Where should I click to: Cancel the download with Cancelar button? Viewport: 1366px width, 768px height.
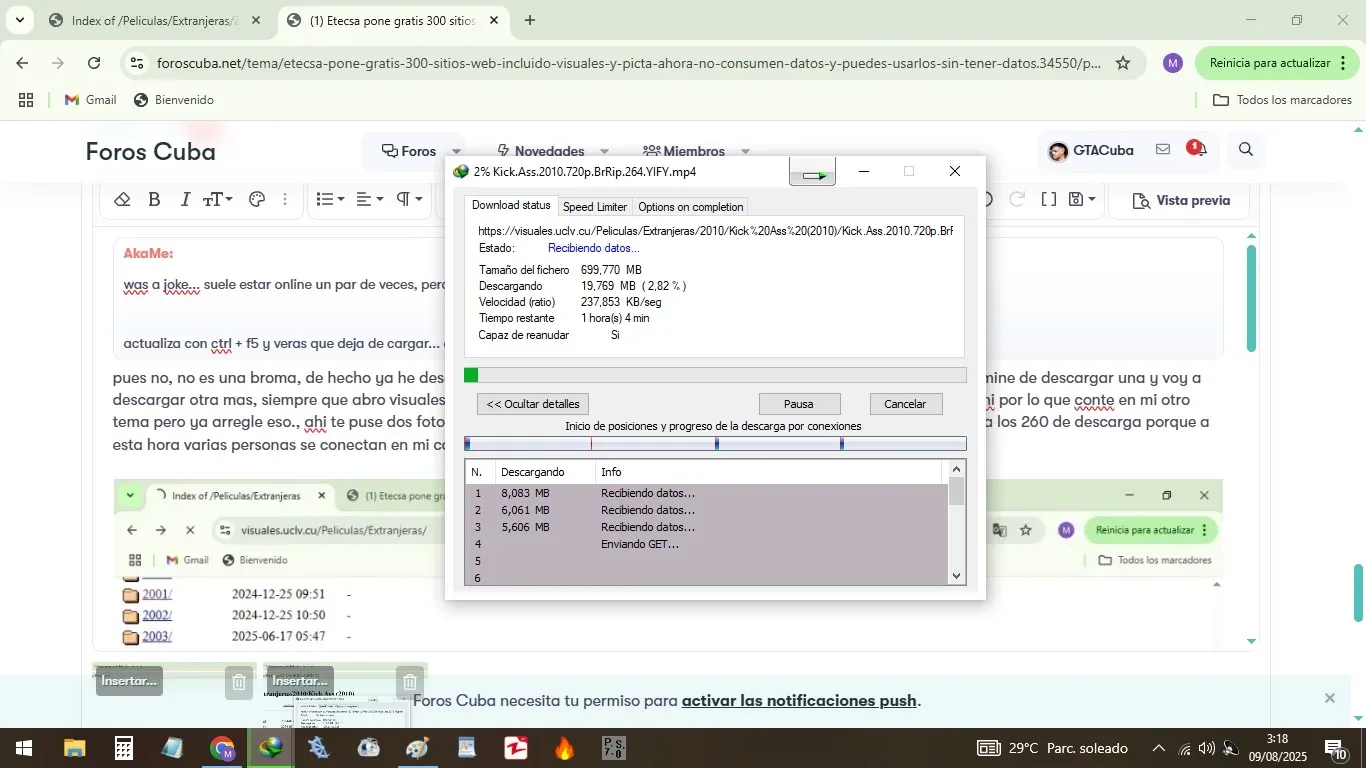click(905, 404)
